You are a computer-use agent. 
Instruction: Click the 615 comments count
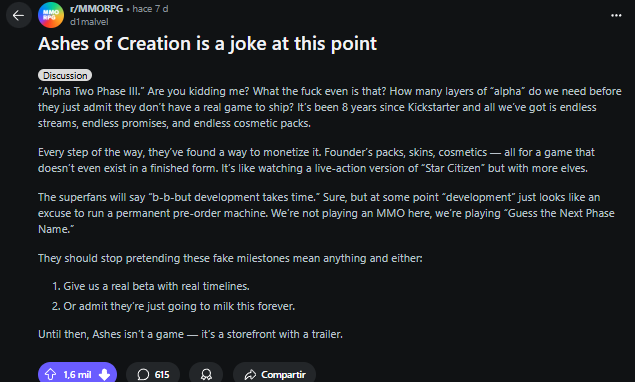162,375
